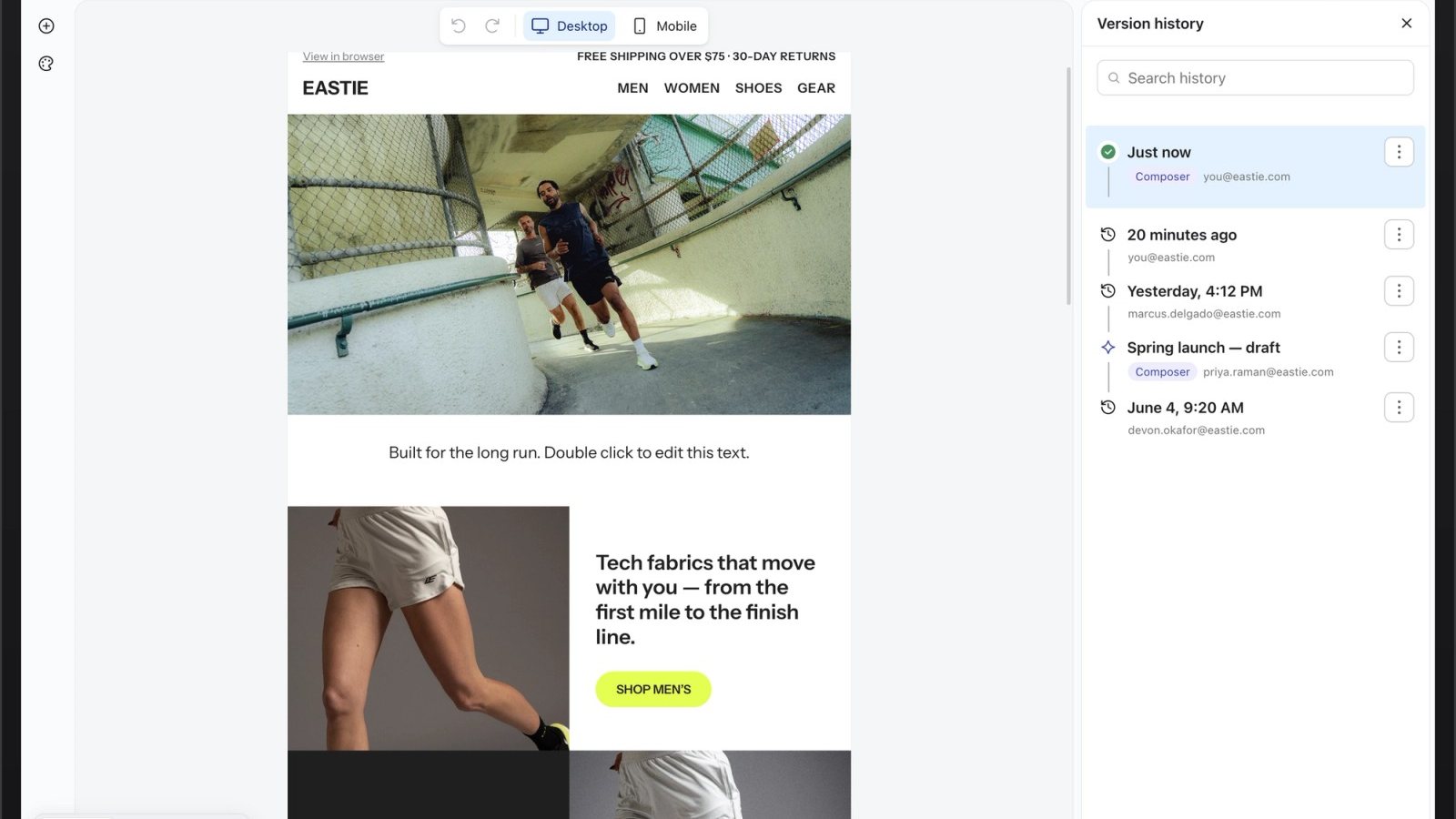Click the canvas vertical scrollbar
The image size is (1456, 819).
(1068, 187)
